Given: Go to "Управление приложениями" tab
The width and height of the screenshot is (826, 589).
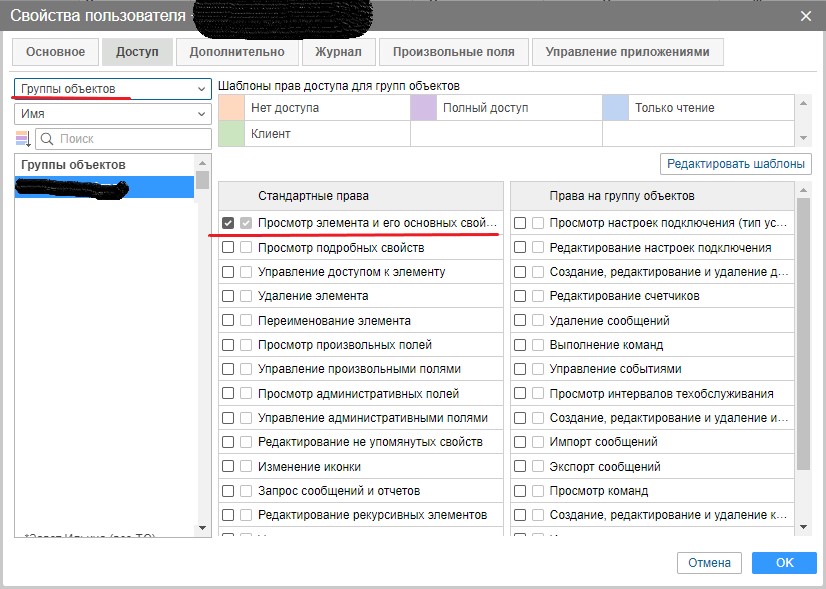Looking at the screenshot, I should pos(628,52).
